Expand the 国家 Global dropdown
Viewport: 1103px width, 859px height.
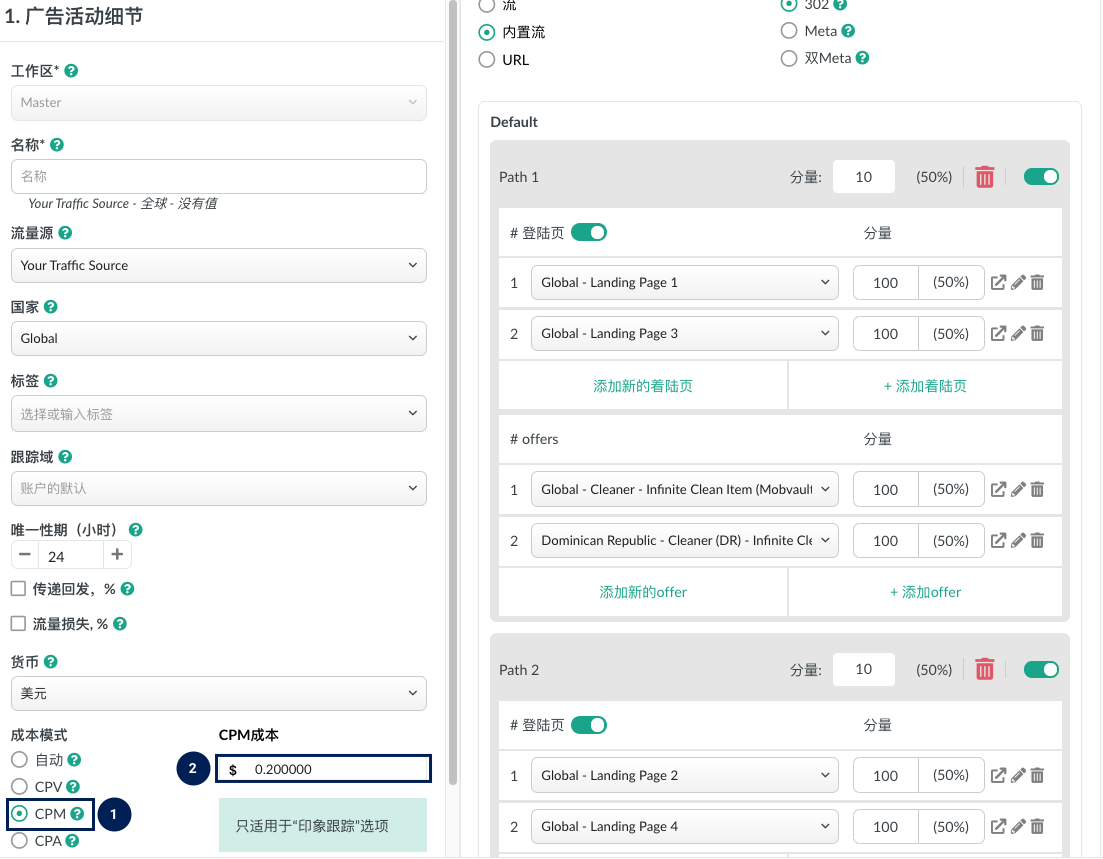pos(218,339)
